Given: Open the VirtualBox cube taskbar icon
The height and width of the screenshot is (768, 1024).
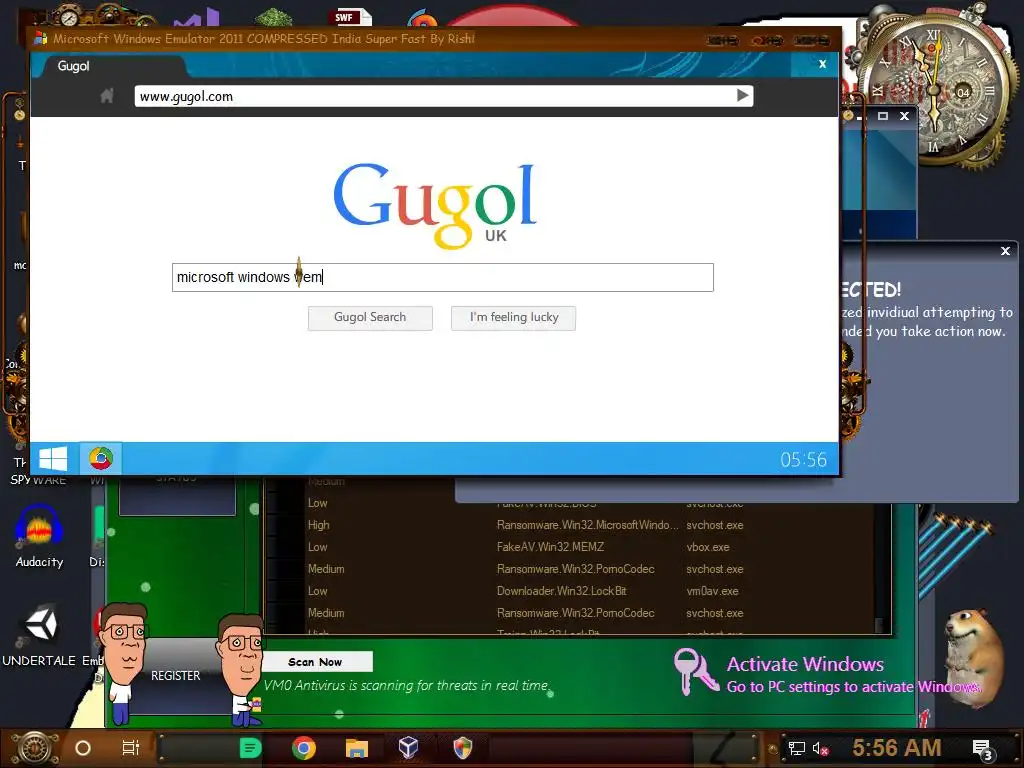Looking at the screenshot, I should click(x=409, y=748).
